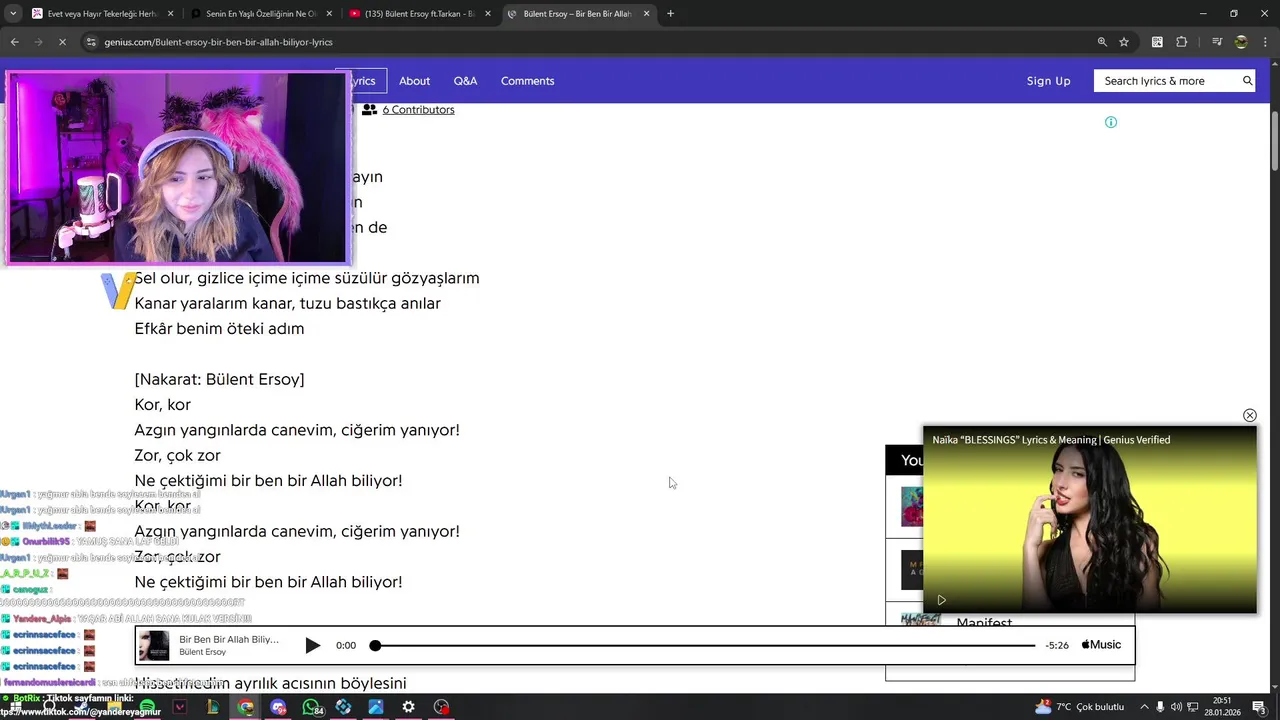The width and height of the screenshot is (1280, 720).
Task: Open the Chrome profile avatar
Action: coord(1241,42)
